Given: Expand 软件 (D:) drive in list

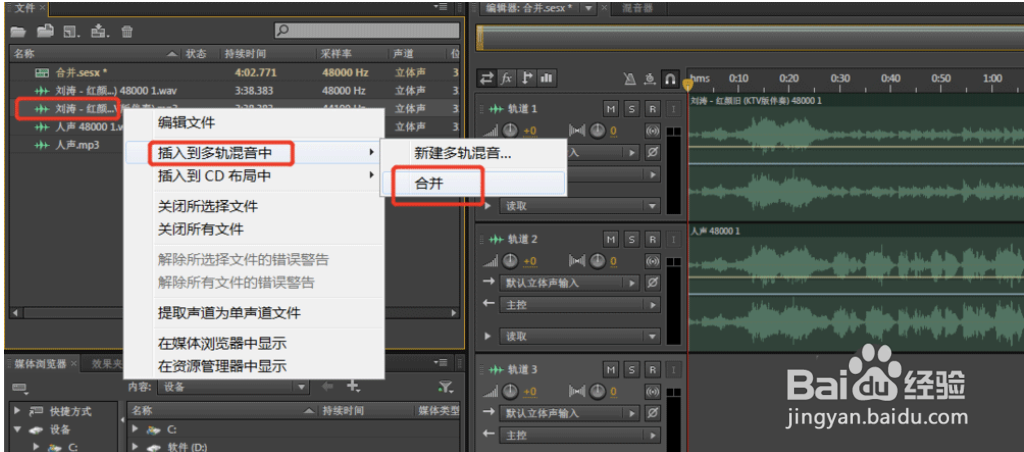Looking at the screenshot, I should pos(135,447).
